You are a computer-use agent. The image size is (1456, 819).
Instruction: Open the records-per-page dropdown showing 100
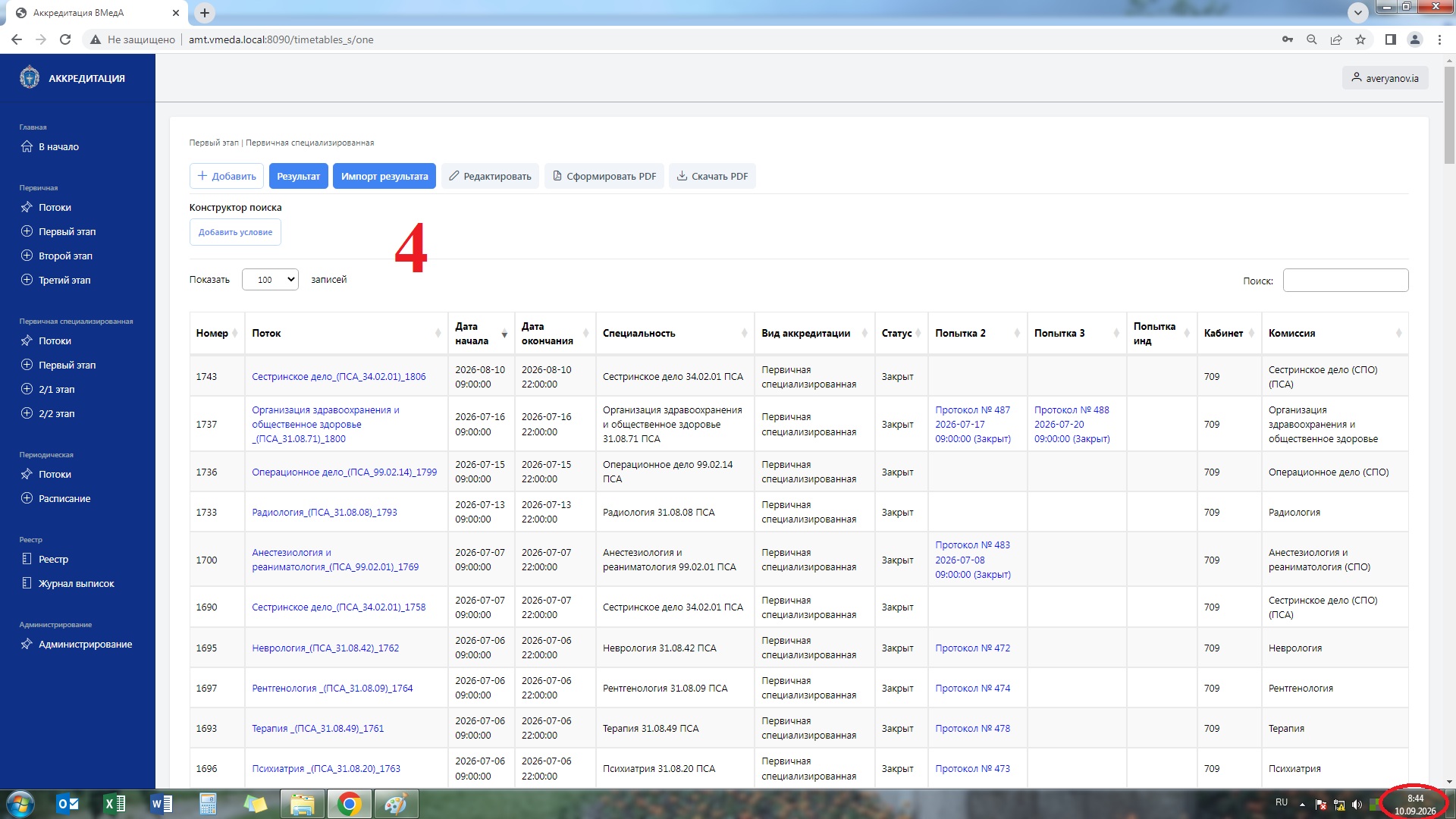pyautogui.click(x=270, y=280)
